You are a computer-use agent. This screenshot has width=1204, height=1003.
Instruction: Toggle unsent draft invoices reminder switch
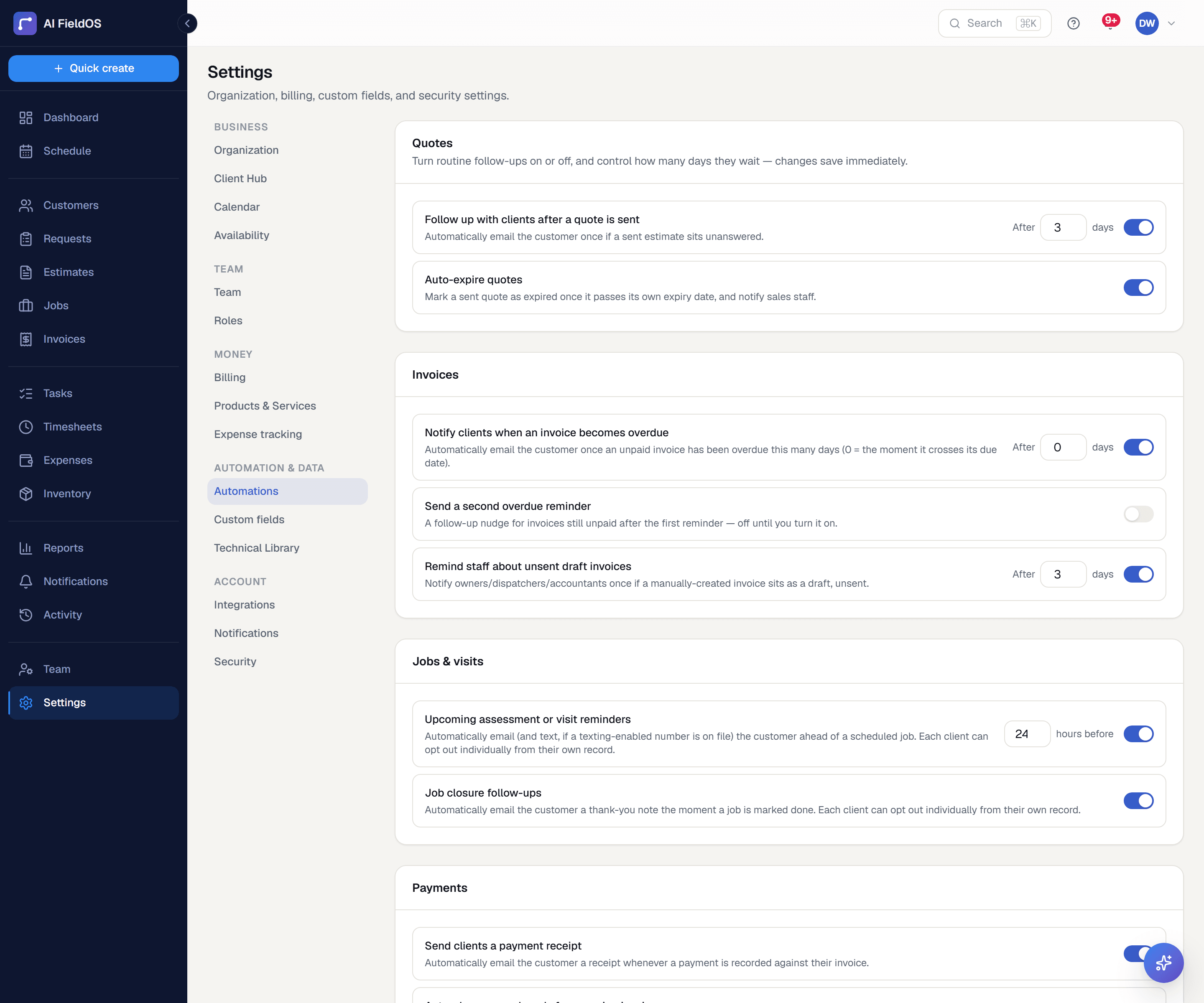point(1138,574)
